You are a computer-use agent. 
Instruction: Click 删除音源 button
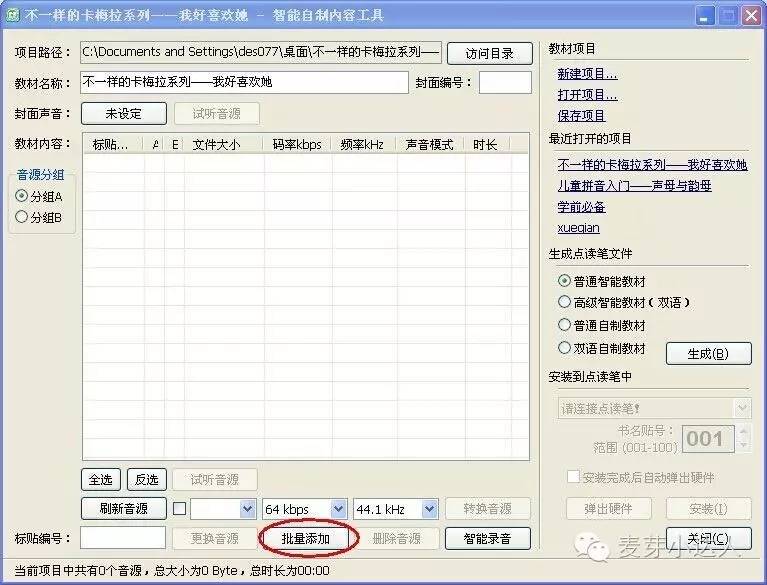[x=396, y=539]
